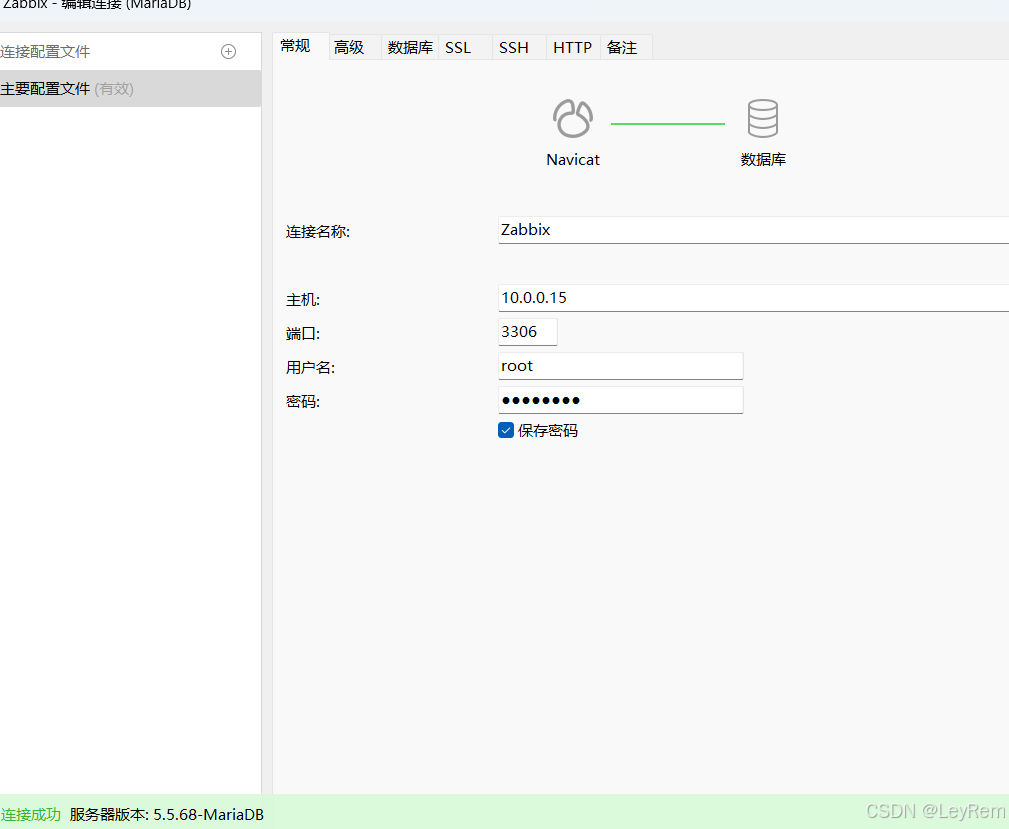Click the 主机 field with 10.0.0.15
The image size is (1009, 829).
point(754,298)
